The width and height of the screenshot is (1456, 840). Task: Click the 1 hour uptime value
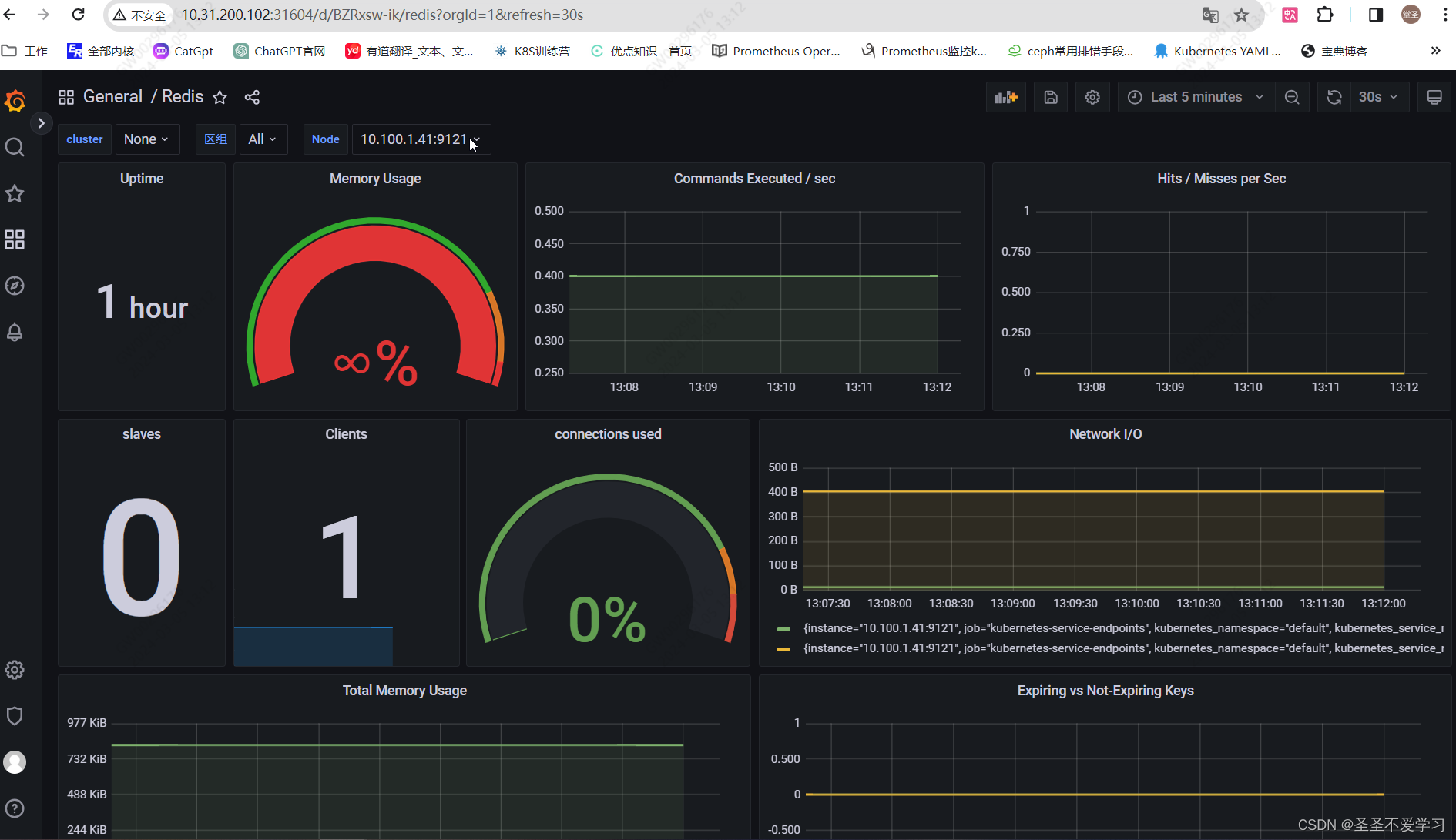(x=142, y=303)
